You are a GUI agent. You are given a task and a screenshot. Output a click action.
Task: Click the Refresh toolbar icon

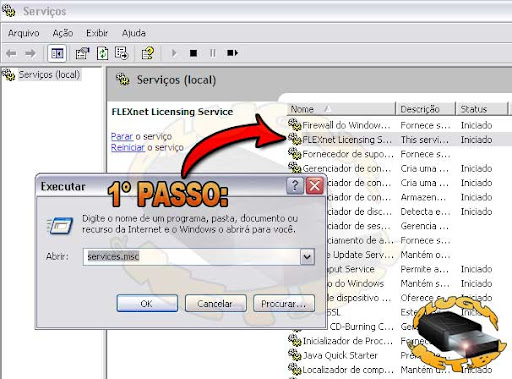pos(102,53)
